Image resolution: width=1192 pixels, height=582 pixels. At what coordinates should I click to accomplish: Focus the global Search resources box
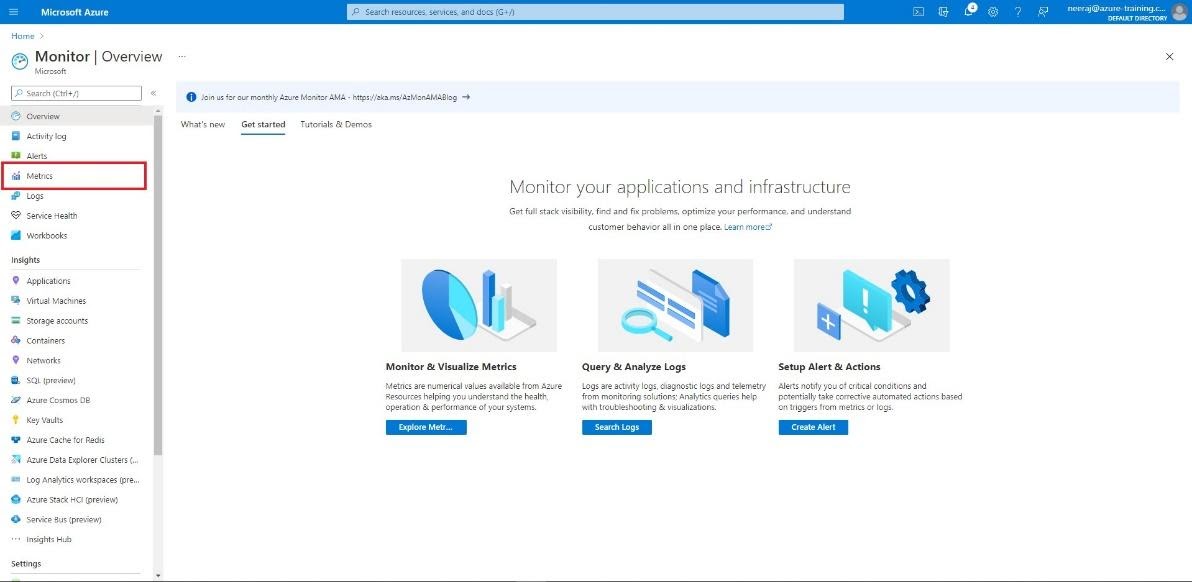tap(595, 12)
